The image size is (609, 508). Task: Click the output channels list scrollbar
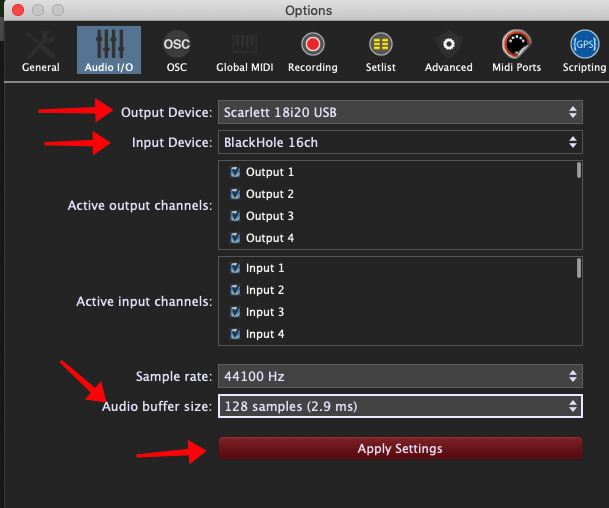click(x=579, y=170)
